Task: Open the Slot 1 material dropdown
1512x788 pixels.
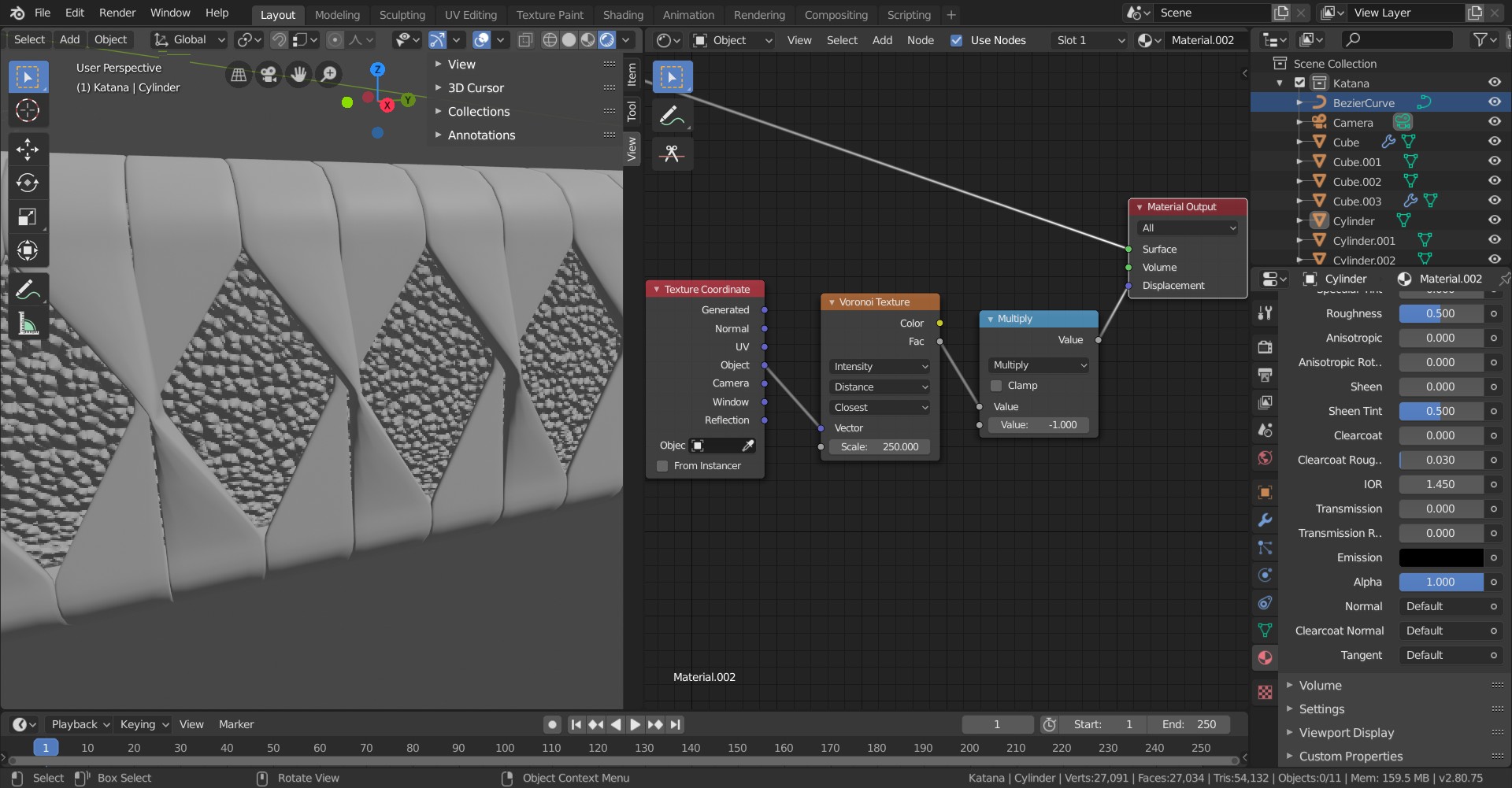Action: tap(1091, 40)
